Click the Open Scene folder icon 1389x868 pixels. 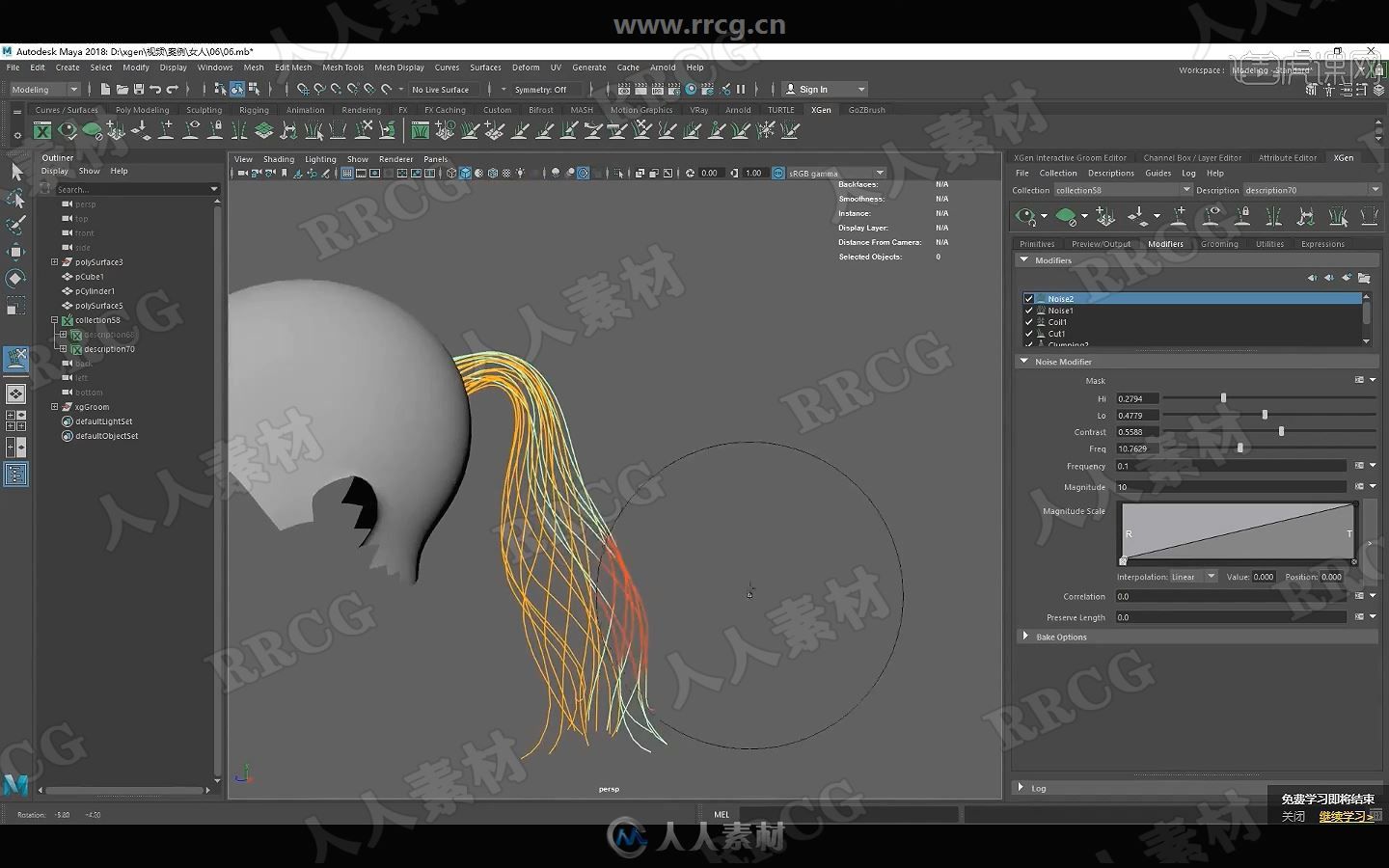click(x=122, y=89)
